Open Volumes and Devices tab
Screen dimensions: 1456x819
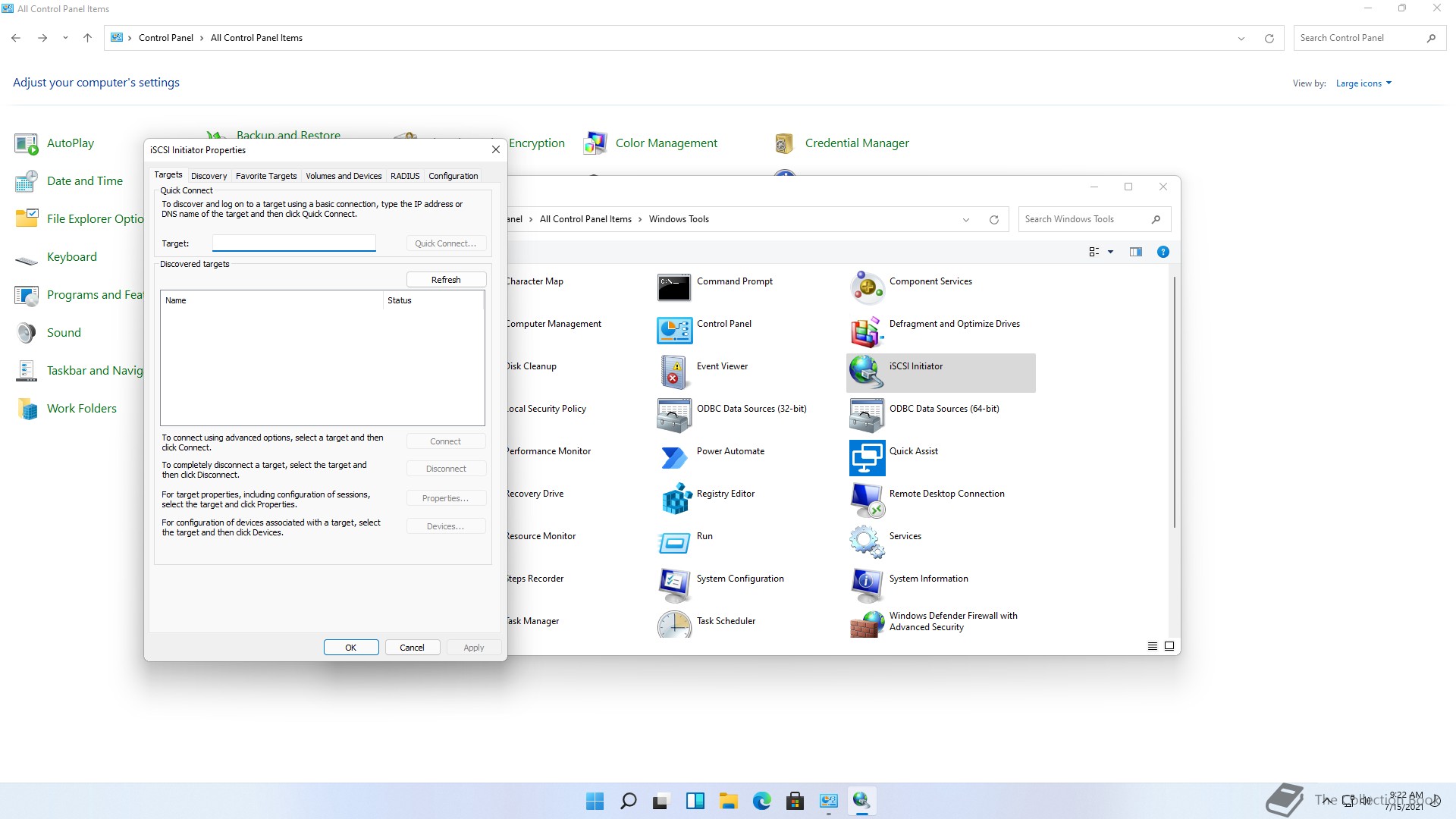344,176
